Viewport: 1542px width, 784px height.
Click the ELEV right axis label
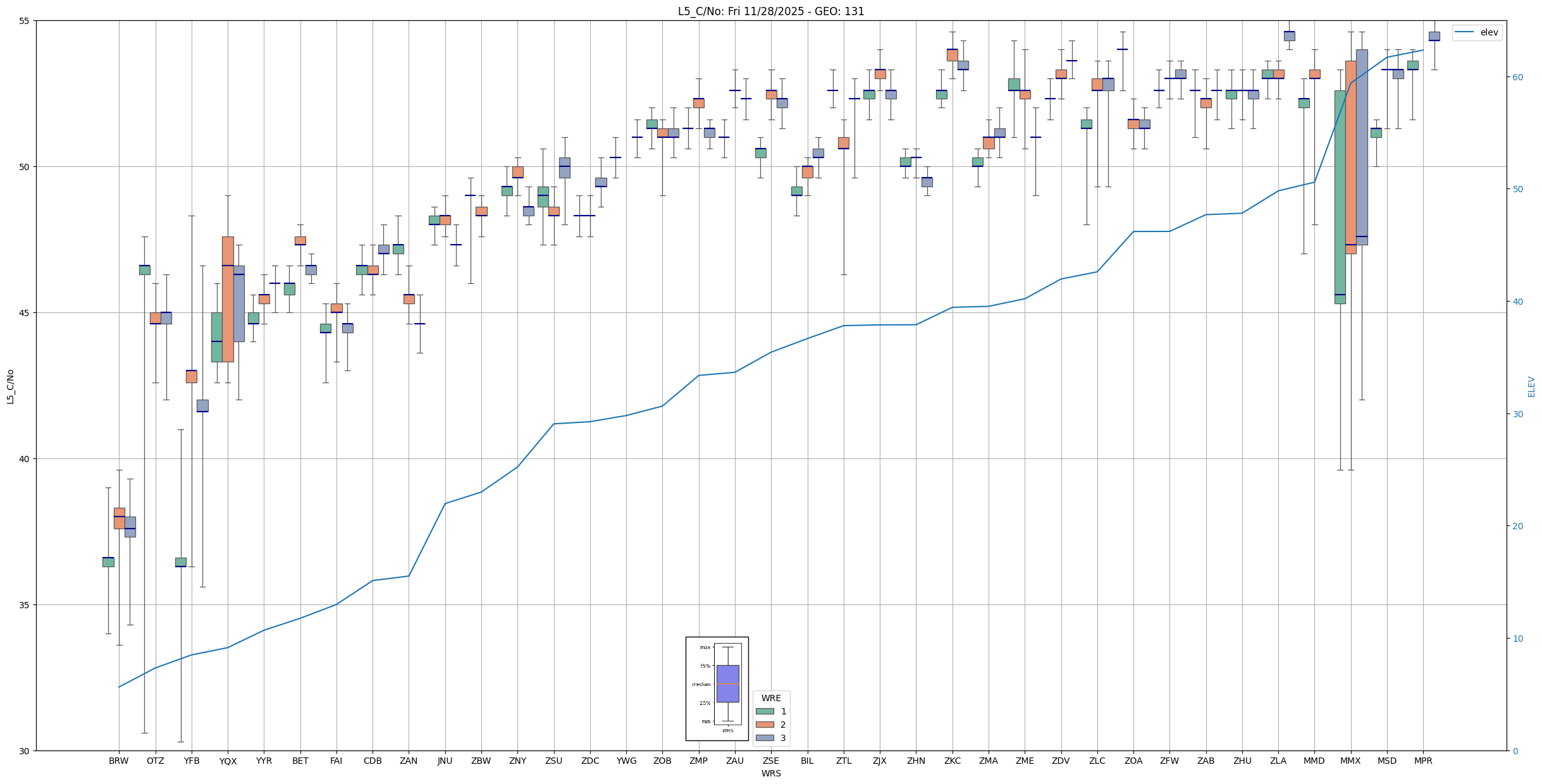1531,386
